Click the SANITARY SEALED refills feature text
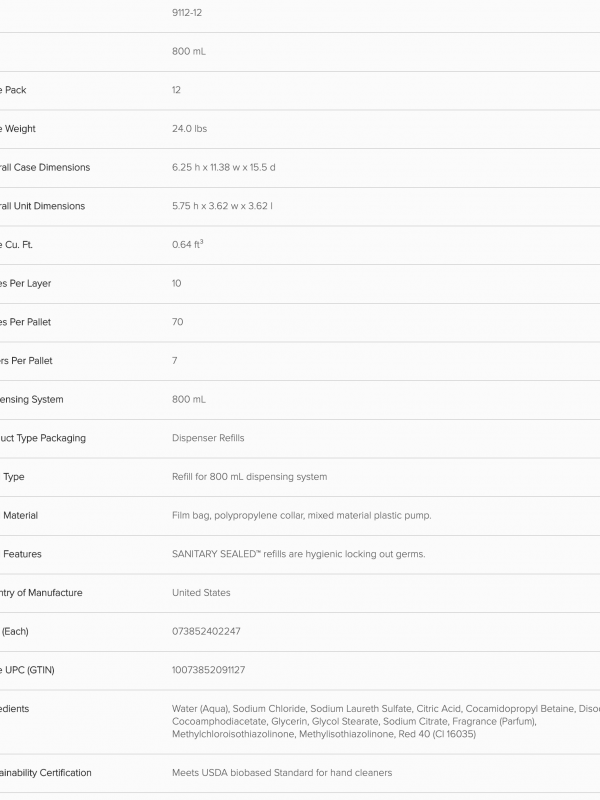 [x=298, y=554]
